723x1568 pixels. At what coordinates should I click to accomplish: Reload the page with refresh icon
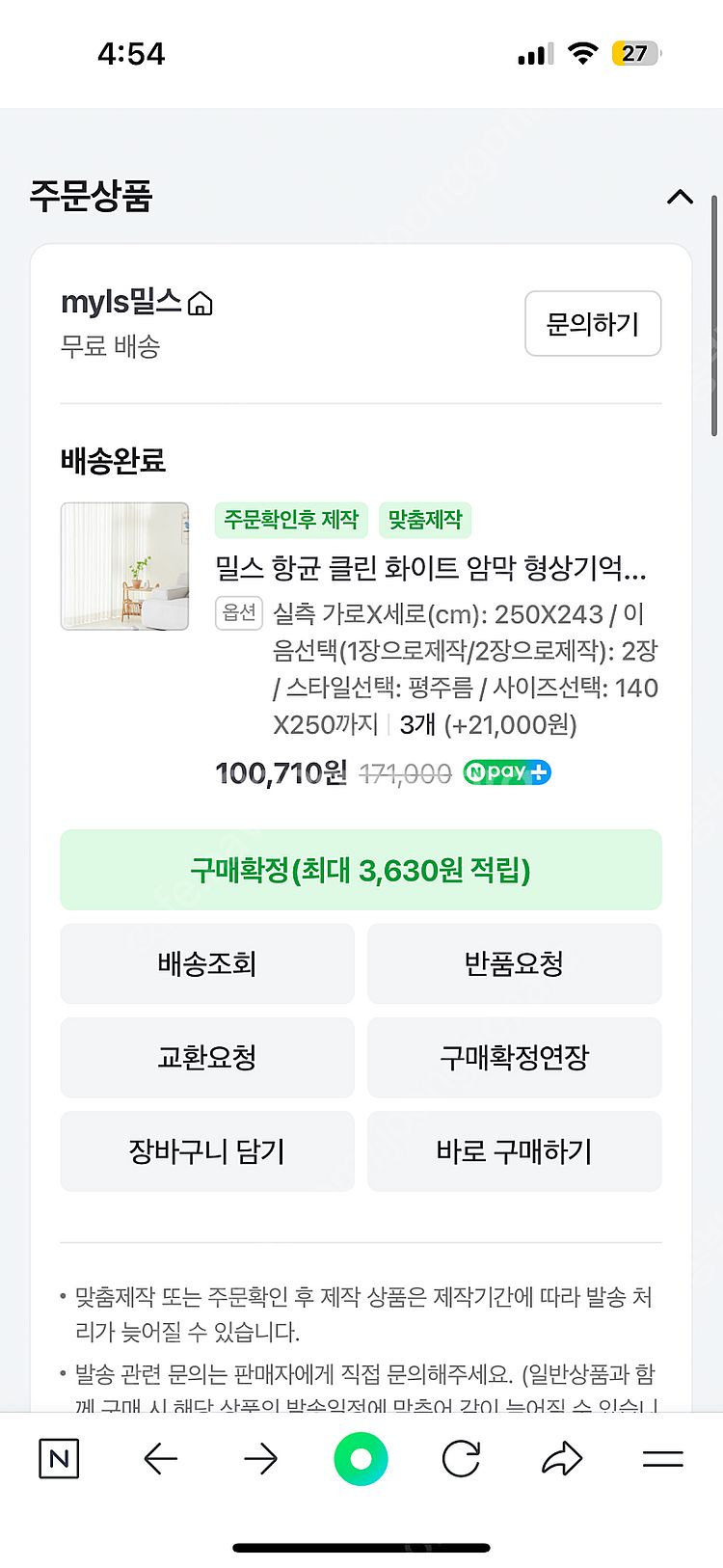pos(461,1459)
